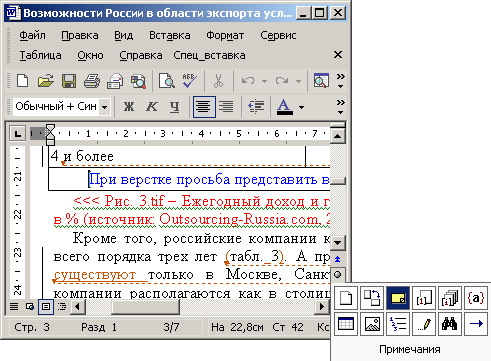Image resolution: width=491 pixels, height=361 pixels.
Task: Run spelling and grammar check icon
Action: [189, 81]
